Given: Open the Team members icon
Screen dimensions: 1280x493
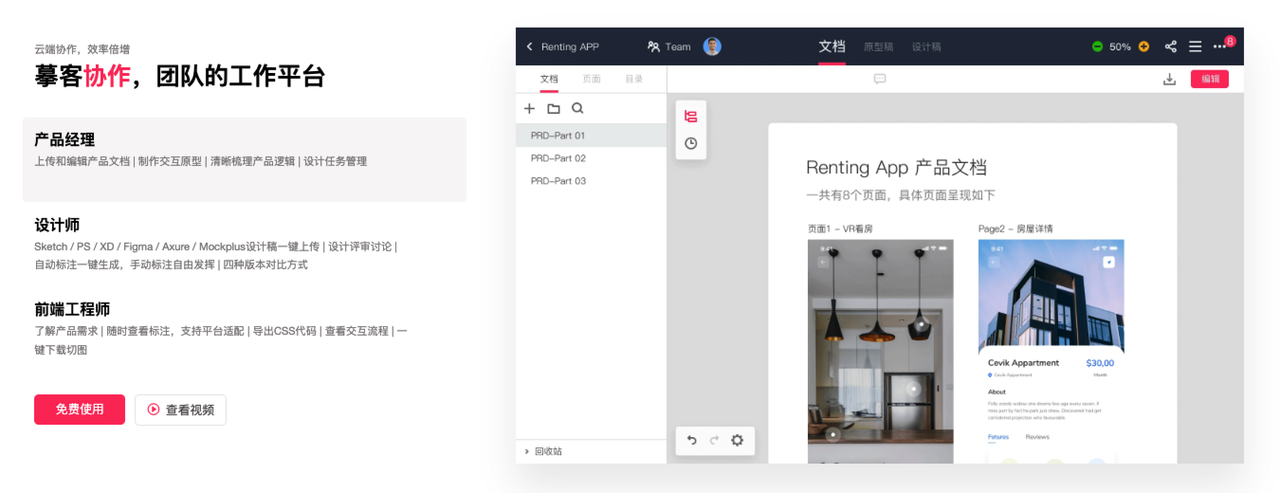Looking at the screenshot, I should point(654,47).
